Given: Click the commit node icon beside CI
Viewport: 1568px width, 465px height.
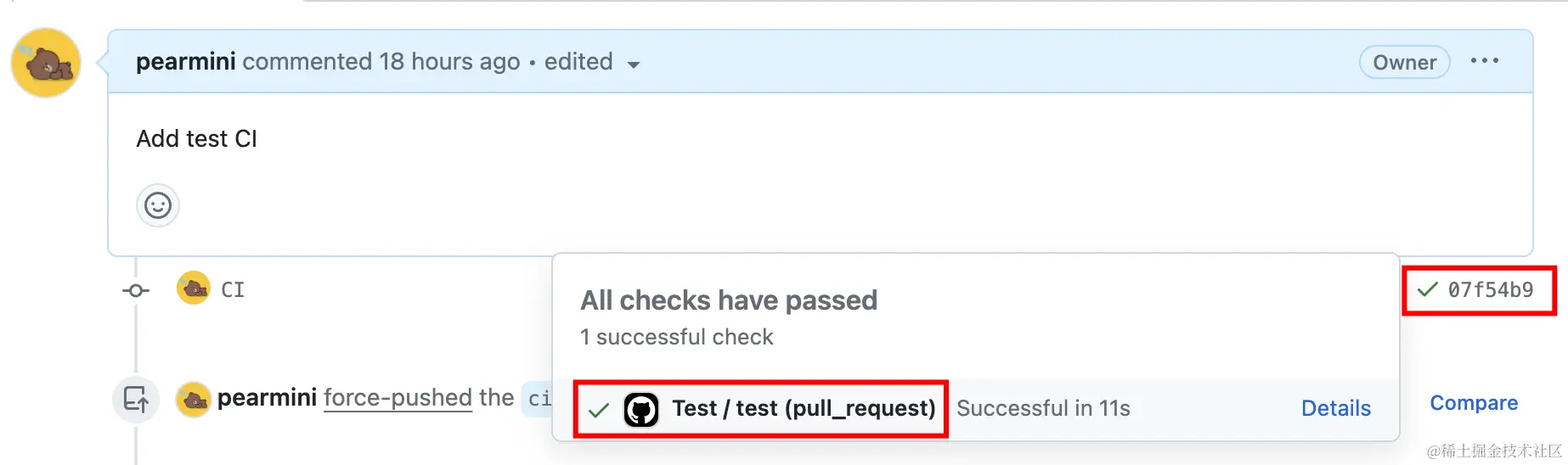Looking at the screenshot, I should click(x=135, y=291).
